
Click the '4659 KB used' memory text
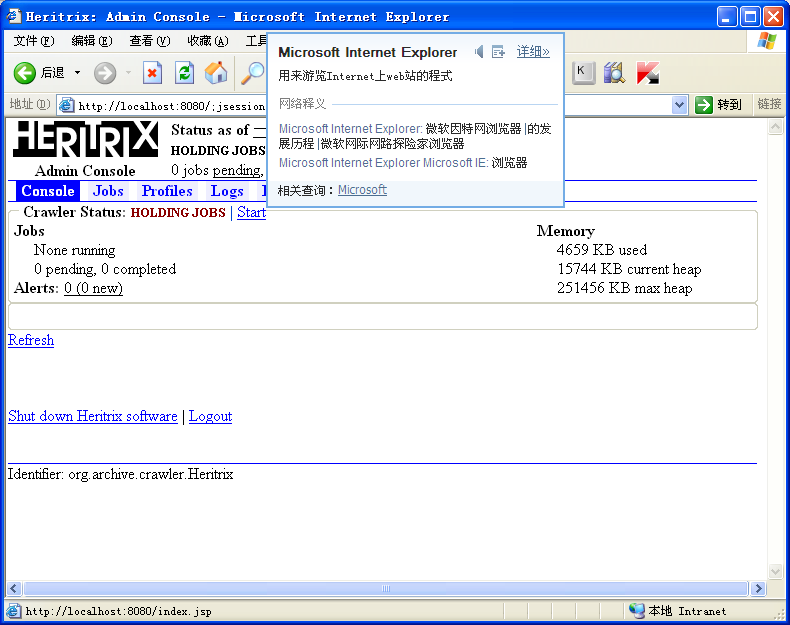[x=602, y=250]
